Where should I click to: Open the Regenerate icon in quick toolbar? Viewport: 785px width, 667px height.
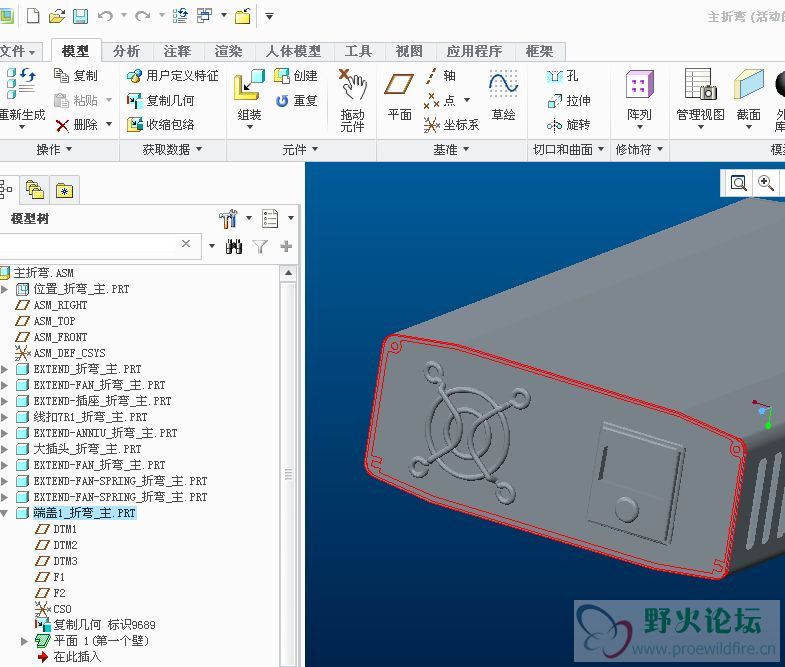[x=180, y=16]
